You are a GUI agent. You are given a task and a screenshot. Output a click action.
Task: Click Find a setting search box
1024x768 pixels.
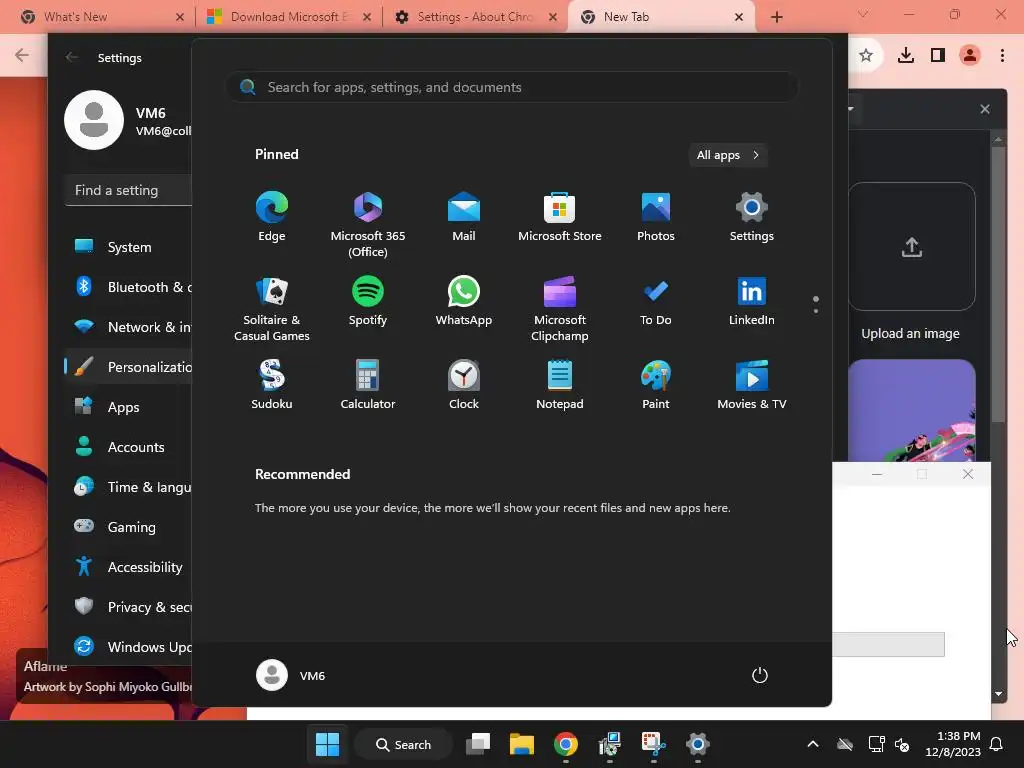pos(129,190)
